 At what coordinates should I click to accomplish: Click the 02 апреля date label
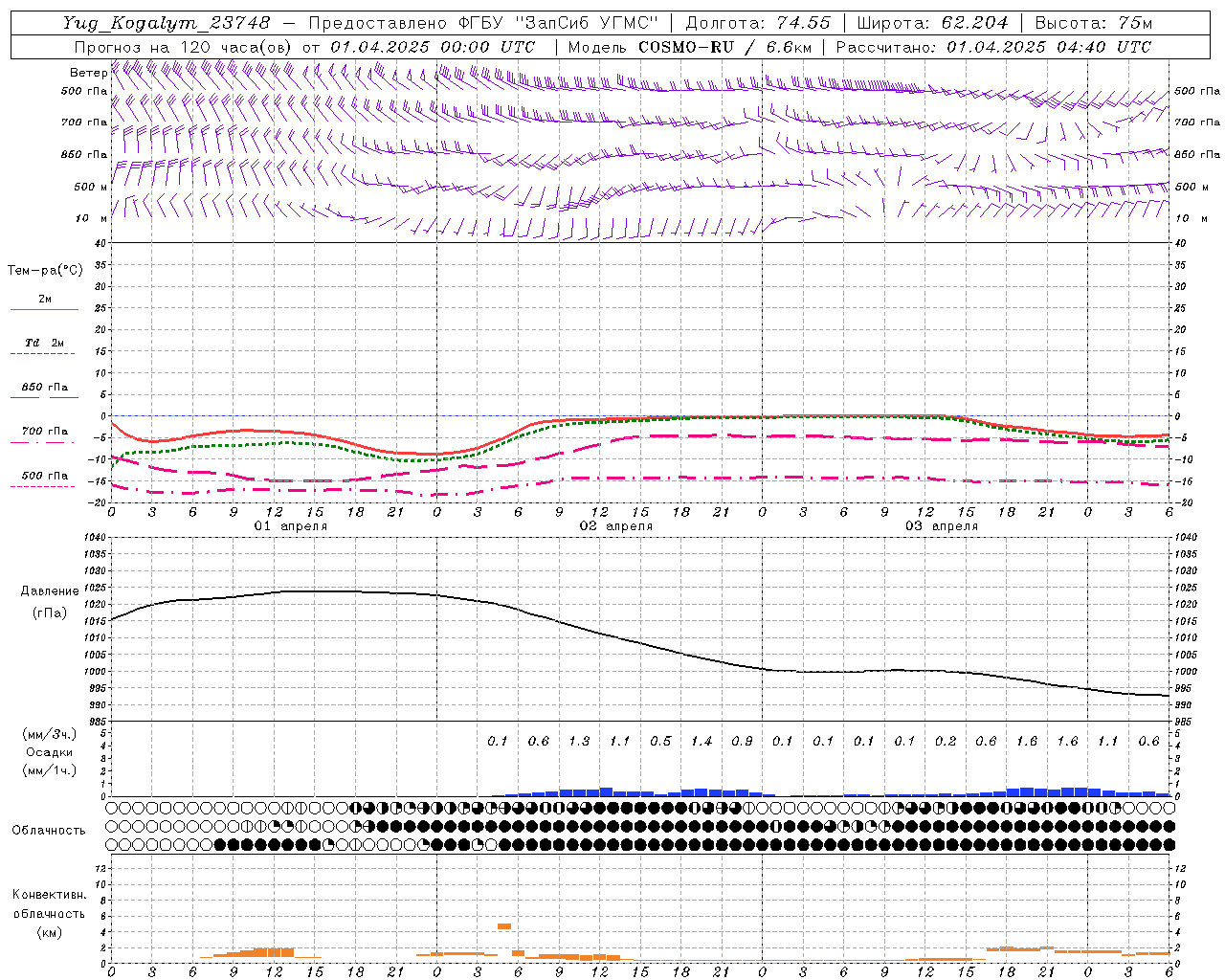tap(616, 526)
